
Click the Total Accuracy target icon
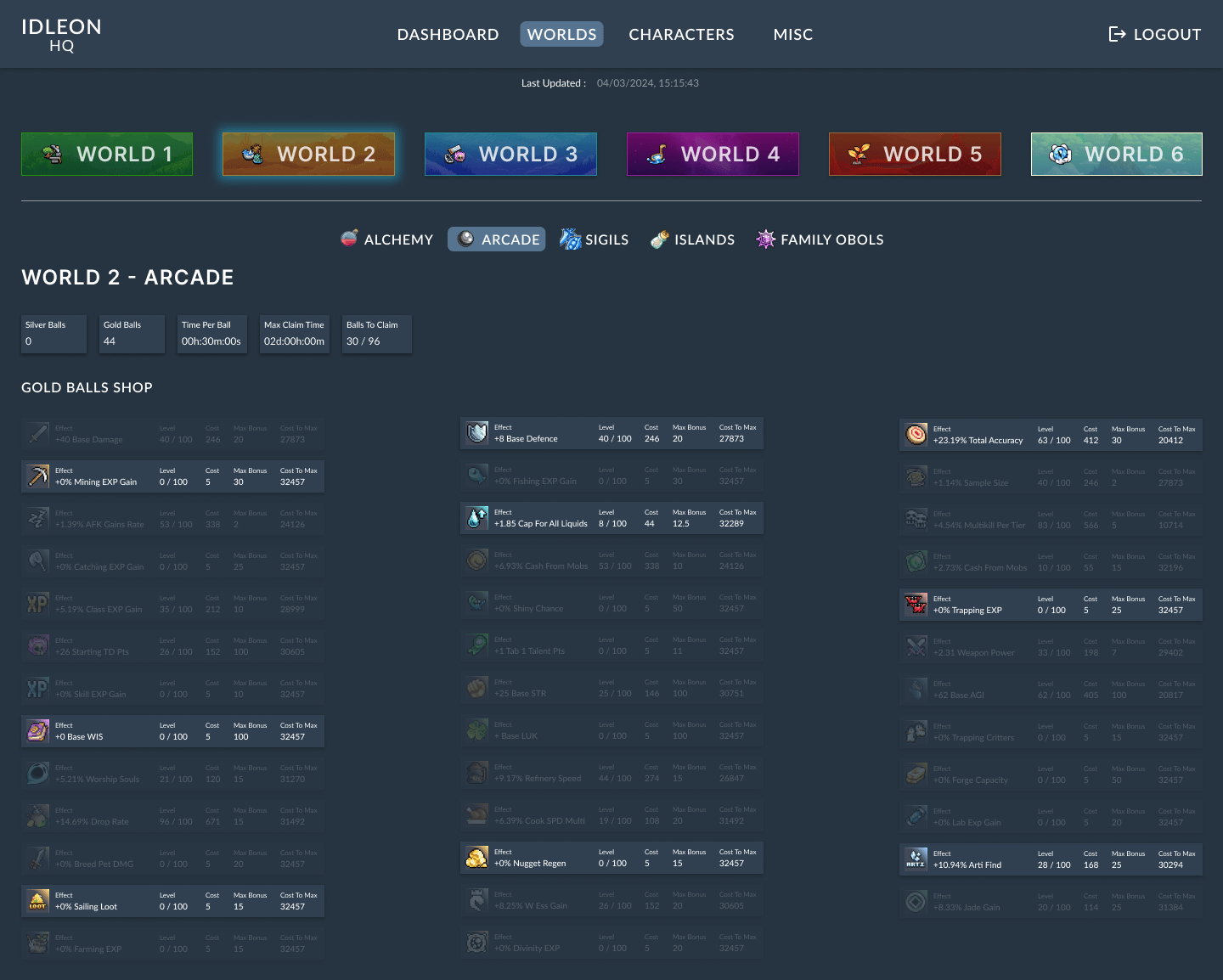point(916,434)
